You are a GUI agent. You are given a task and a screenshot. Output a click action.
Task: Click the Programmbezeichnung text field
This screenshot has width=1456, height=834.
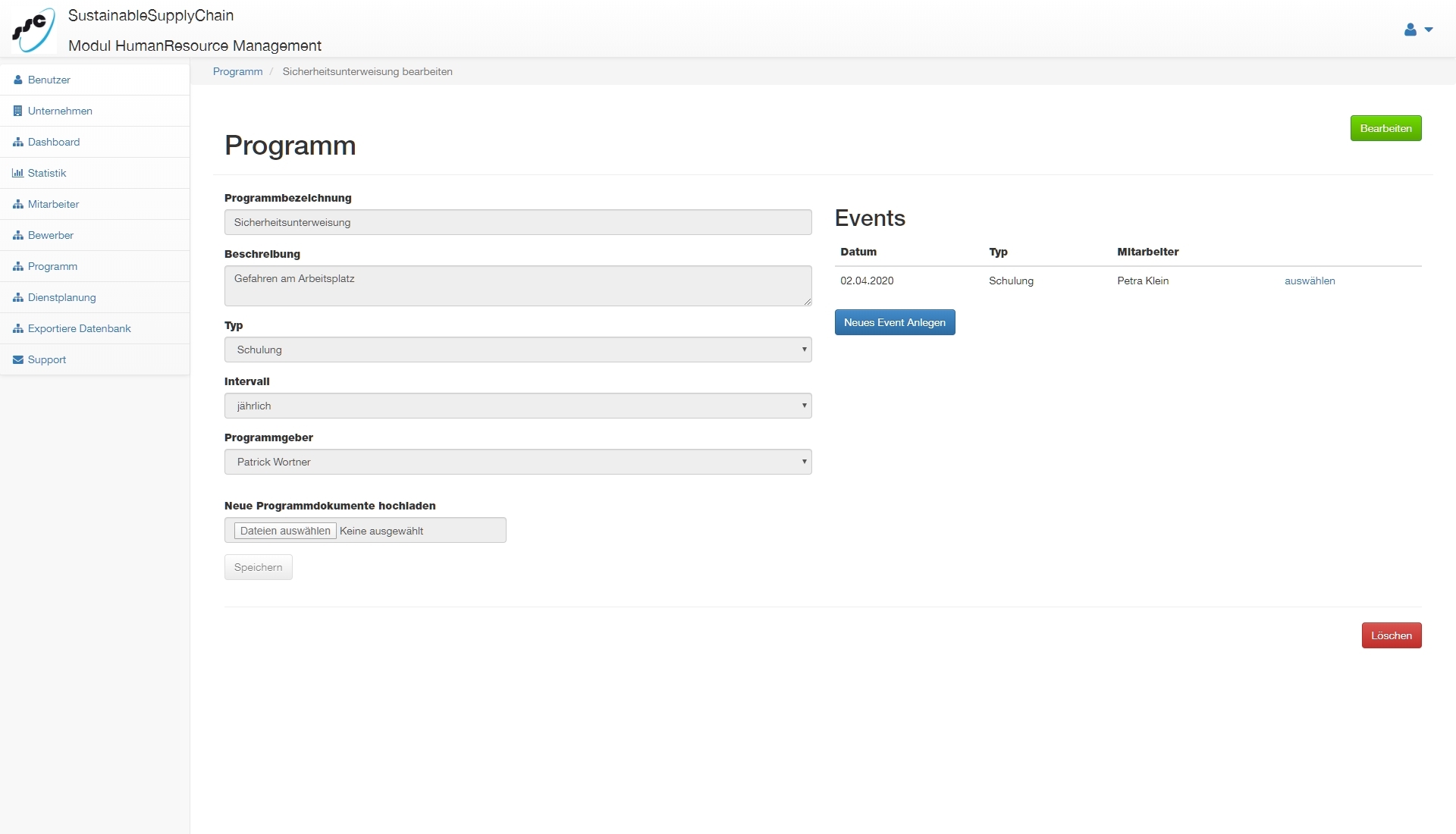[x=518, y=222]
